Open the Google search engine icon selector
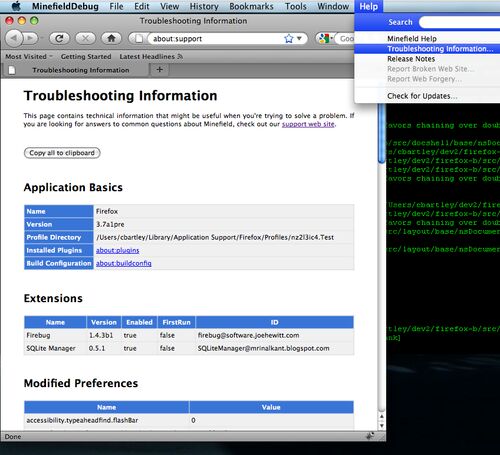Viewport: 500px width, 455px height. 325,39
